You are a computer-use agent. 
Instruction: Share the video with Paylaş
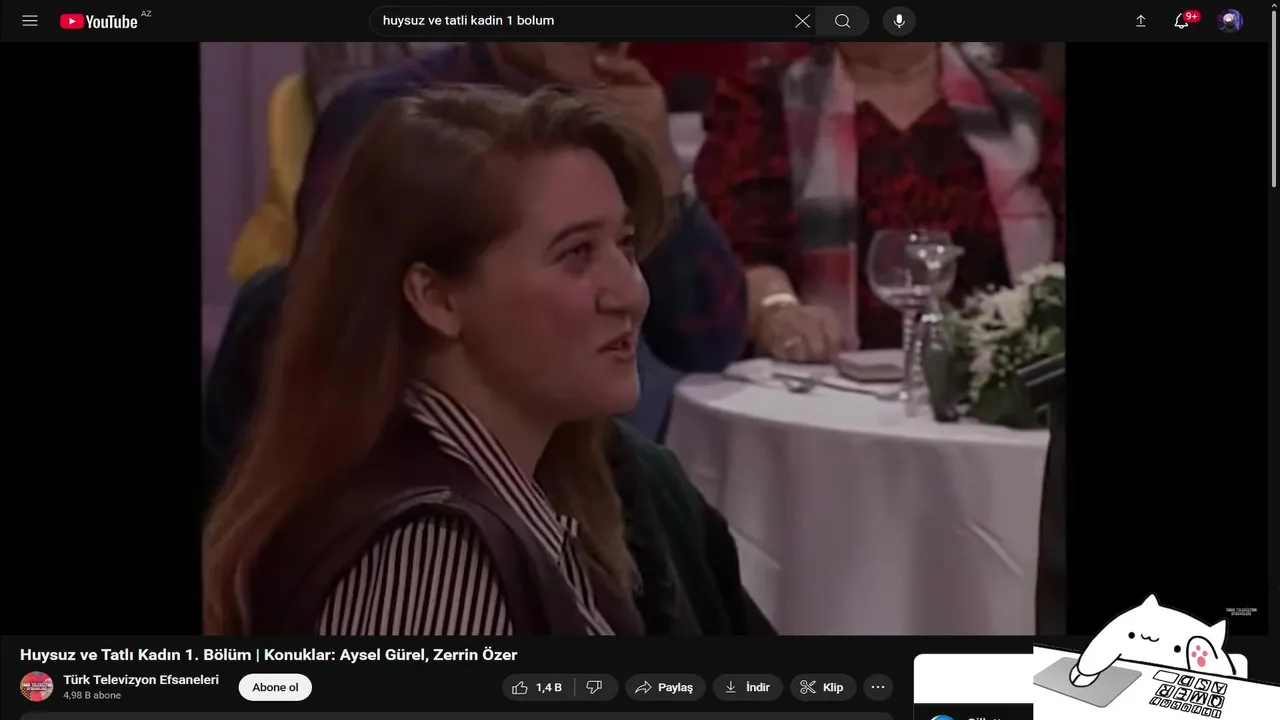point(665,688)
